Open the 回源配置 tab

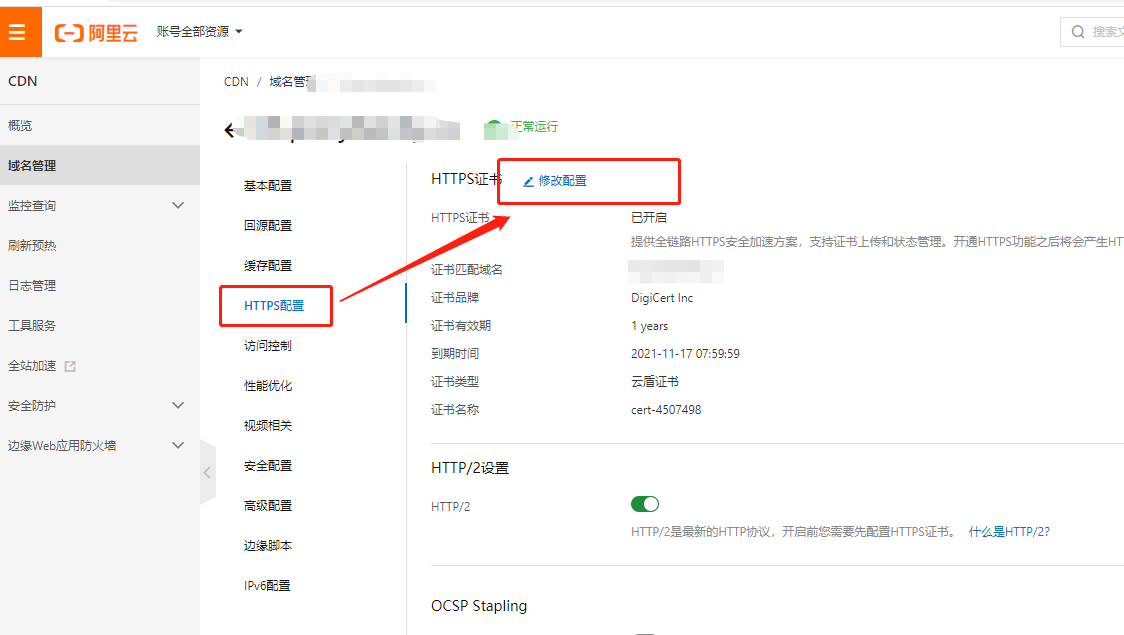click(268, 226)
